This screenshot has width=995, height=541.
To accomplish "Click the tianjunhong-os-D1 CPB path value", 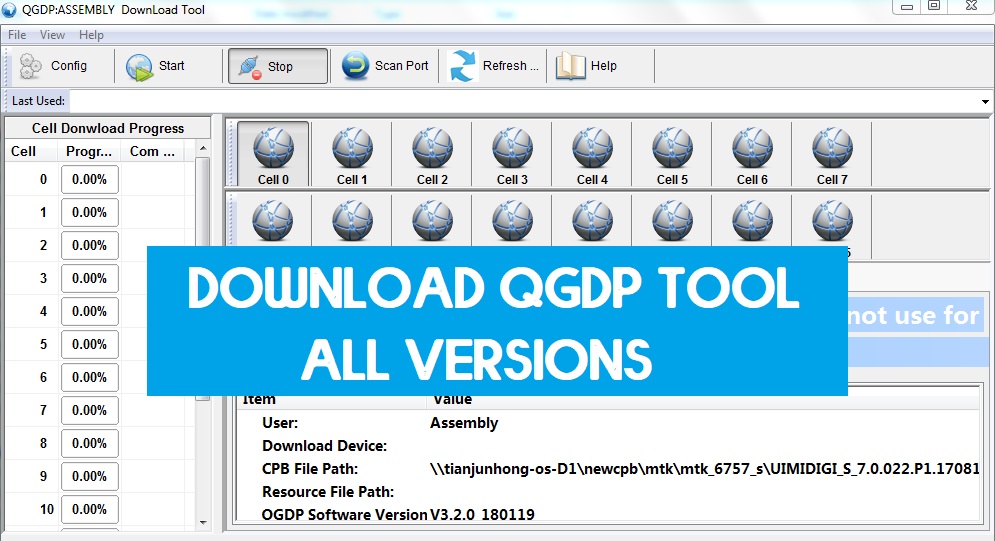I will pos(704,469).
